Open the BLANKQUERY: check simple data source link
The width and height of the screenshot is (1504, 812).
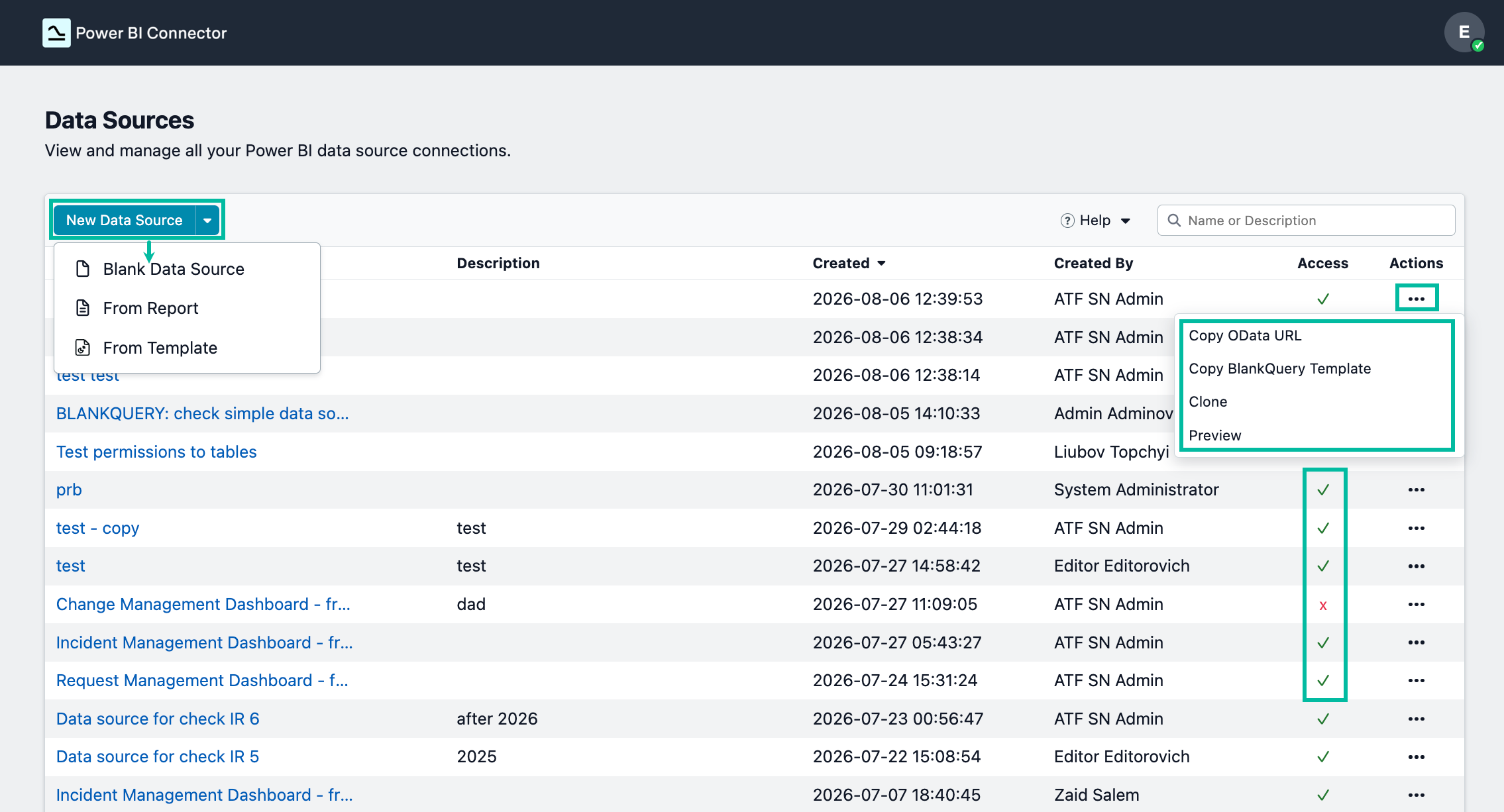pyautogui.click(x=202, y=413)
